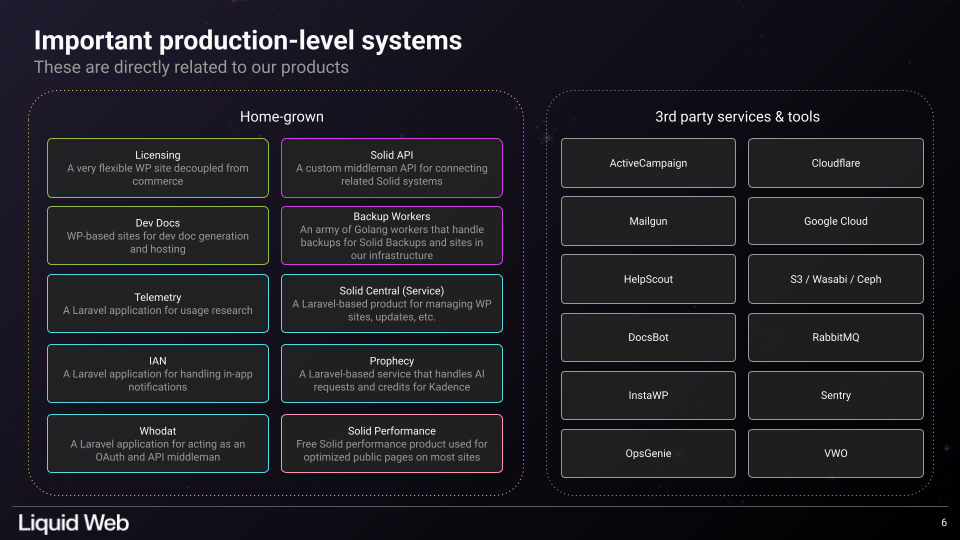The width and height of the screenshot is (960, 540).
Task: Click the Backup Workers card
Action: [x=392, y=236]
